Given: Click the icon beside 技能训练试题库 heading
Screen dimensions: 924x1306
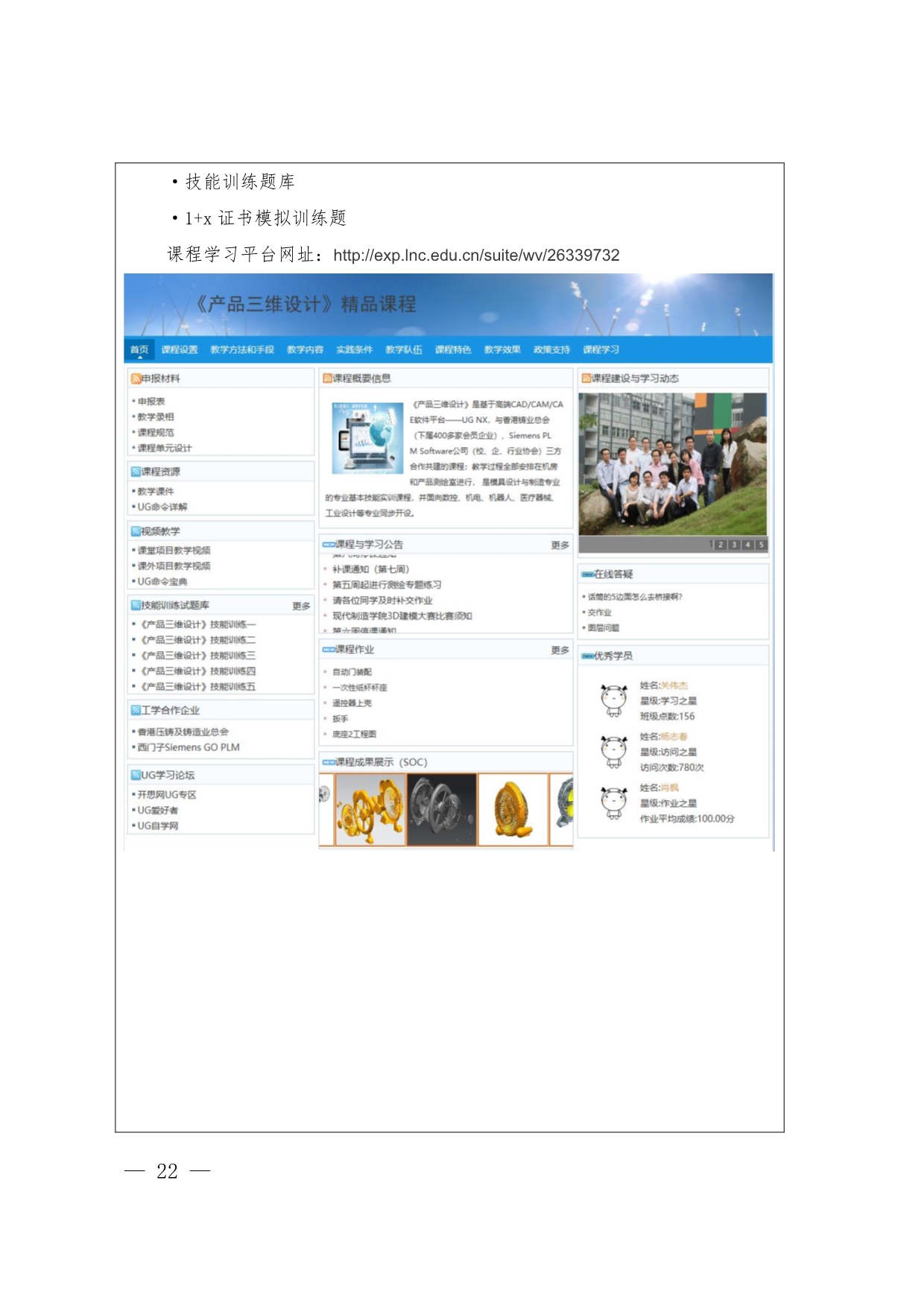Looking at the screenshot, I should click(x=136, y=605).
